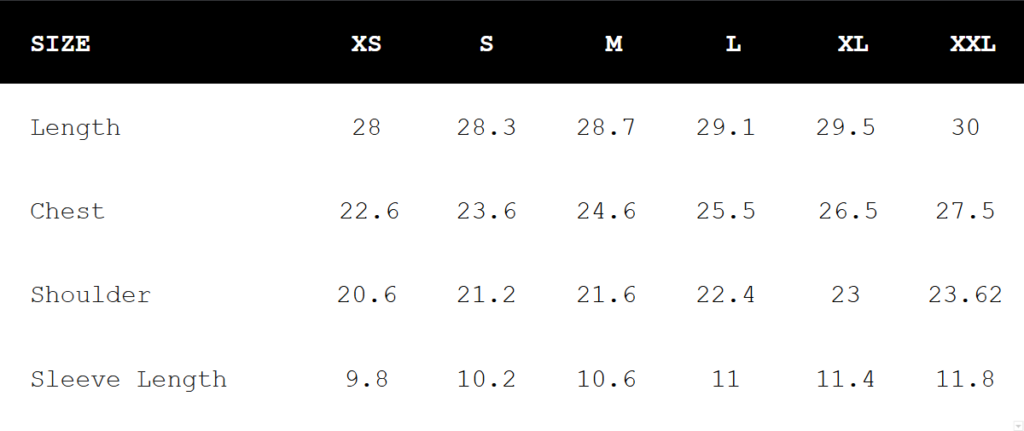Select the XXL Length value 30
1024x431 pixels.
coord(966,128)
